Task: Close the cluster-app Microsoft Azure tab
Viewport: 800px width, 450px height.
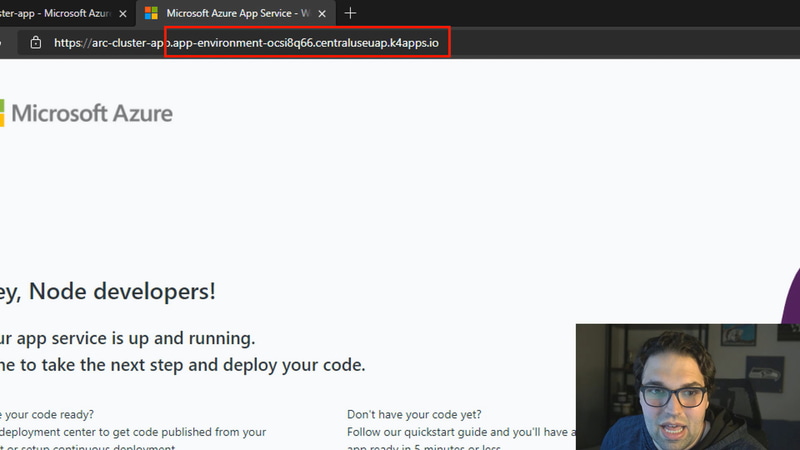Action: click(x=123, y=14)
